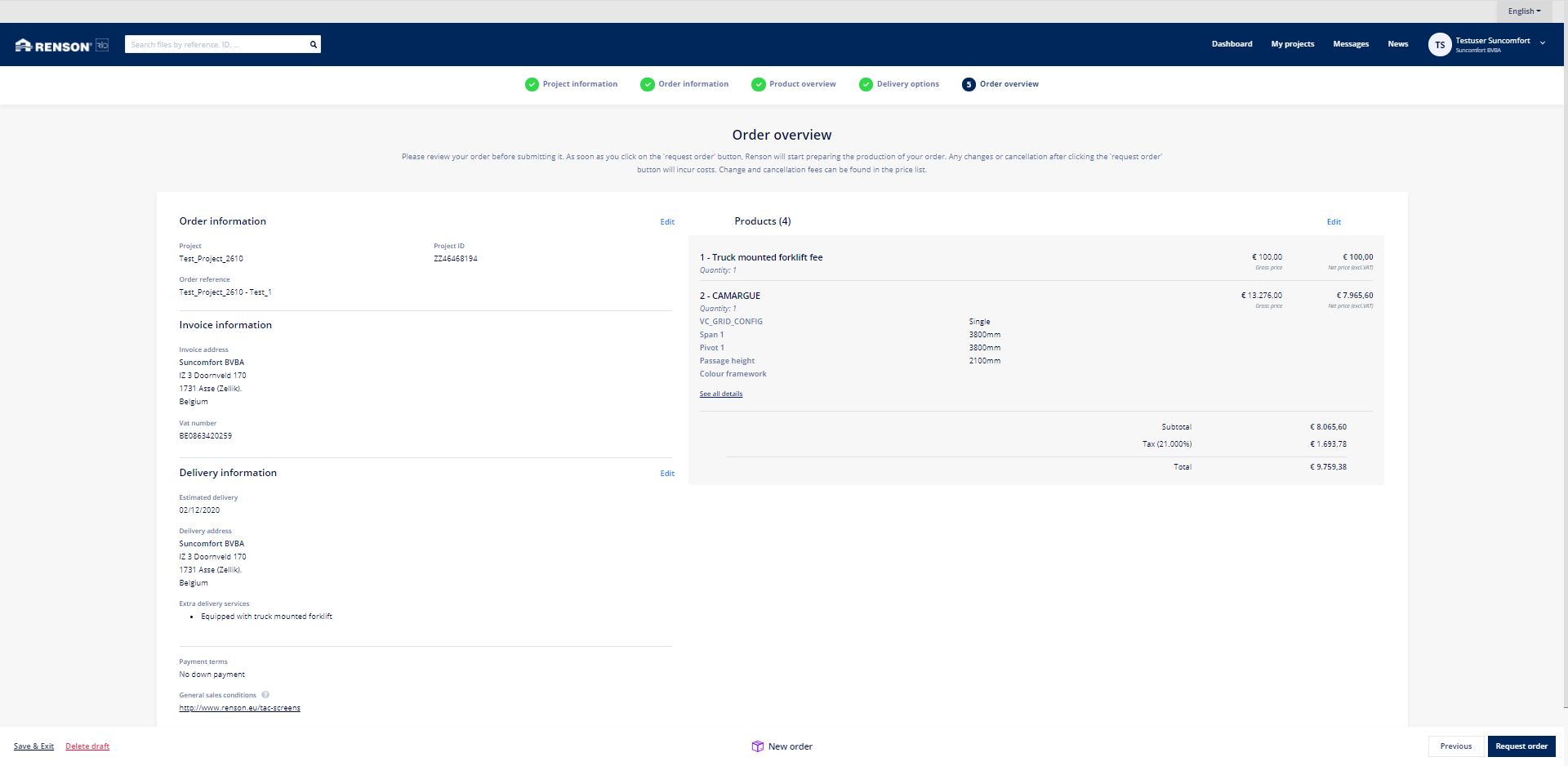The width and height of the screenshot is (1568, 766).
Task: Open Messages in the top navigation
Action: coord(1351,44)
